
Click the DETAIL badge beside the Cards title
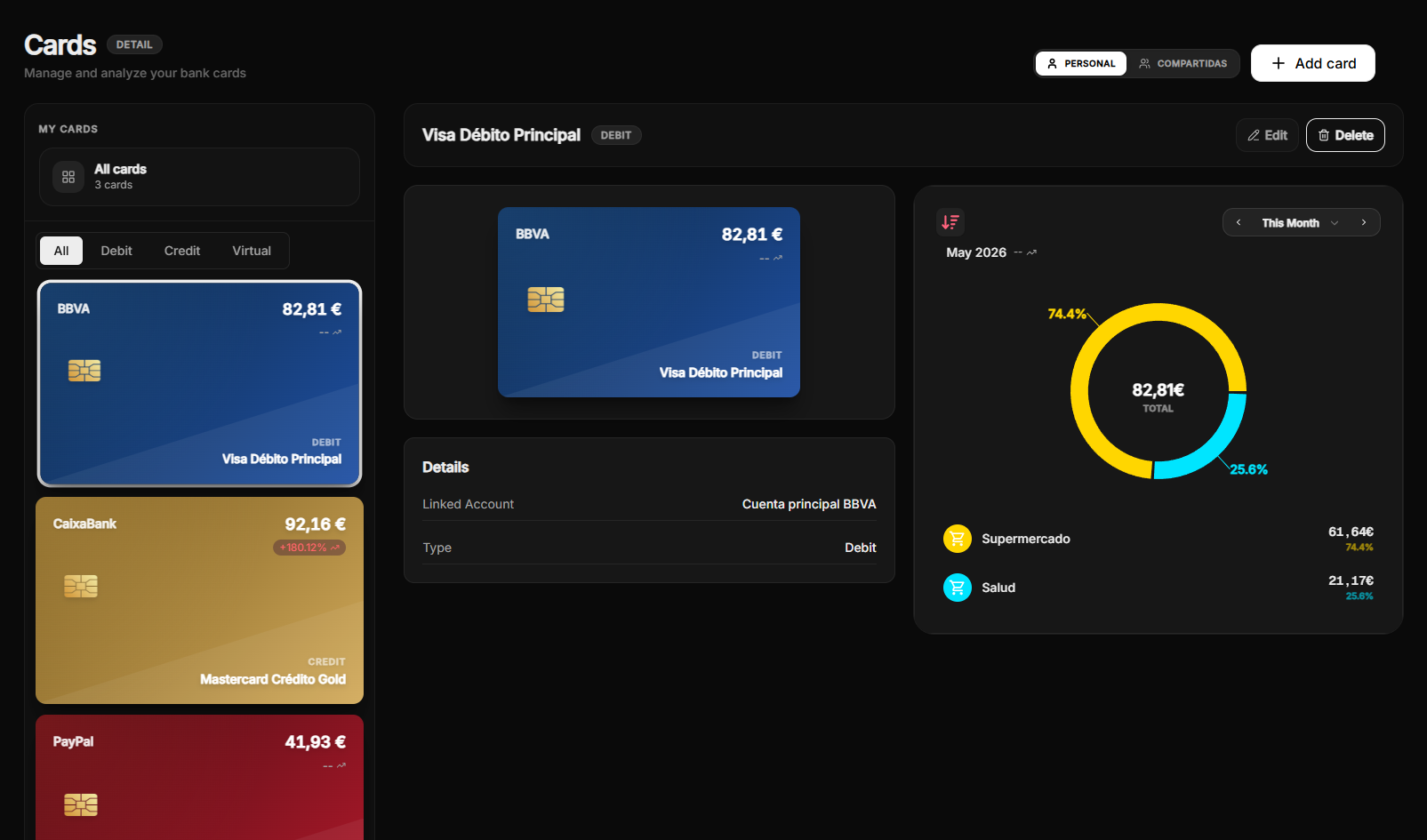pos(134,44)
